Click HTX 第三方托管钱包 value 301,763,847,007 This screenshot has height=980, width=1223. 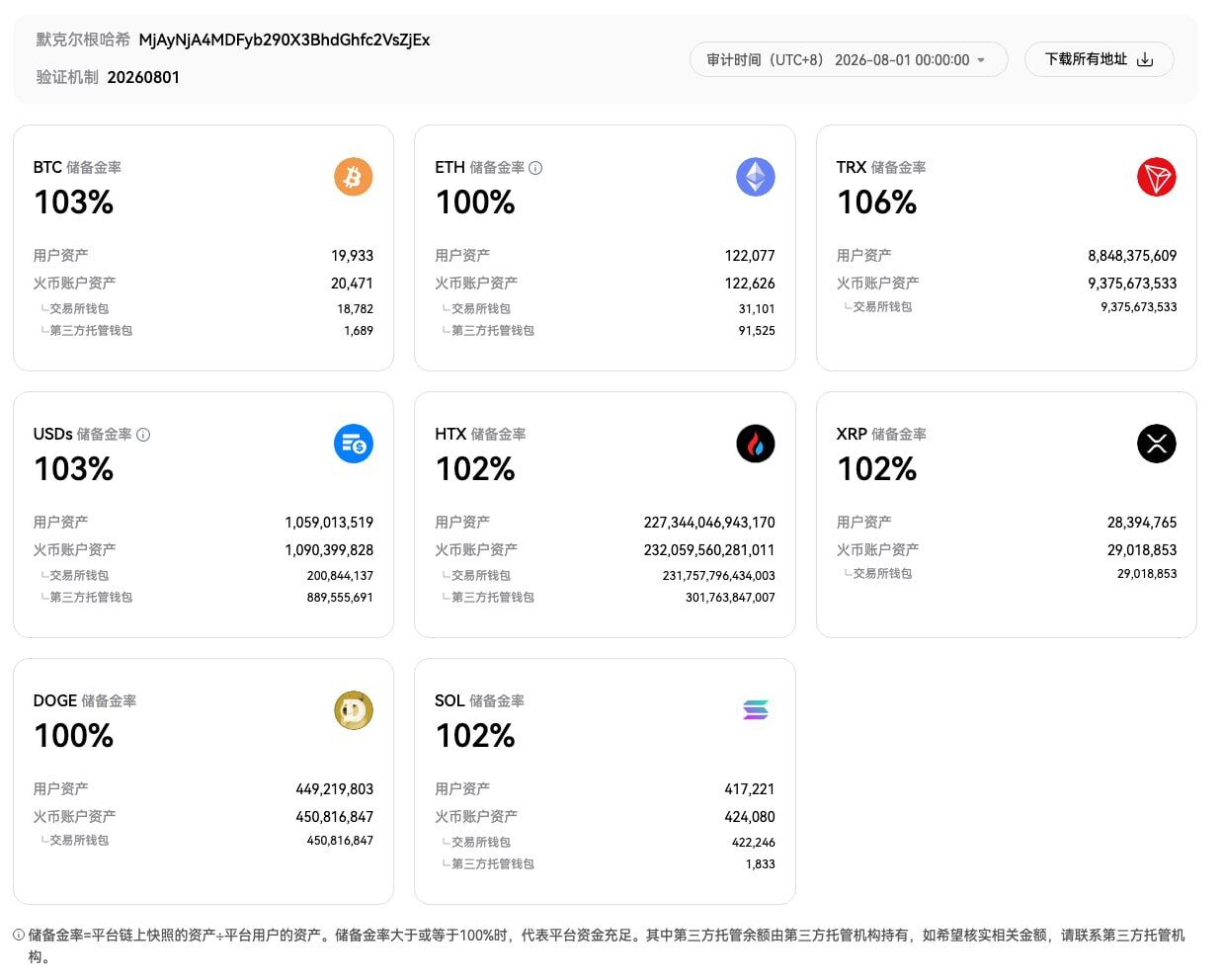(x=730, y=598)
